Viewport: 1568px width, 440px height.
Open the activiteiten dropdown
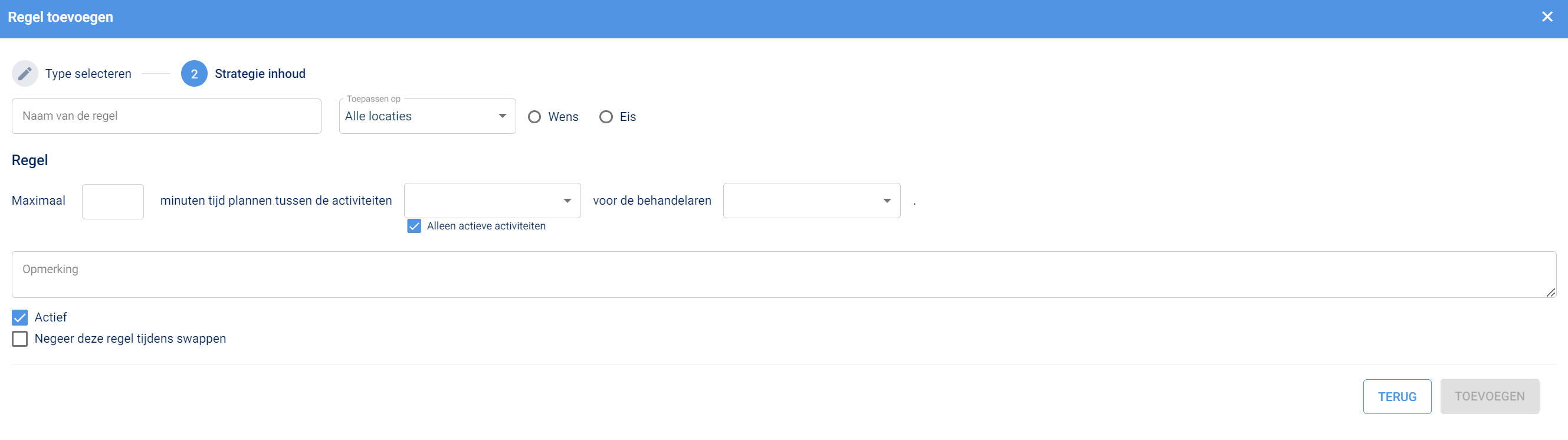pos(493,201)
